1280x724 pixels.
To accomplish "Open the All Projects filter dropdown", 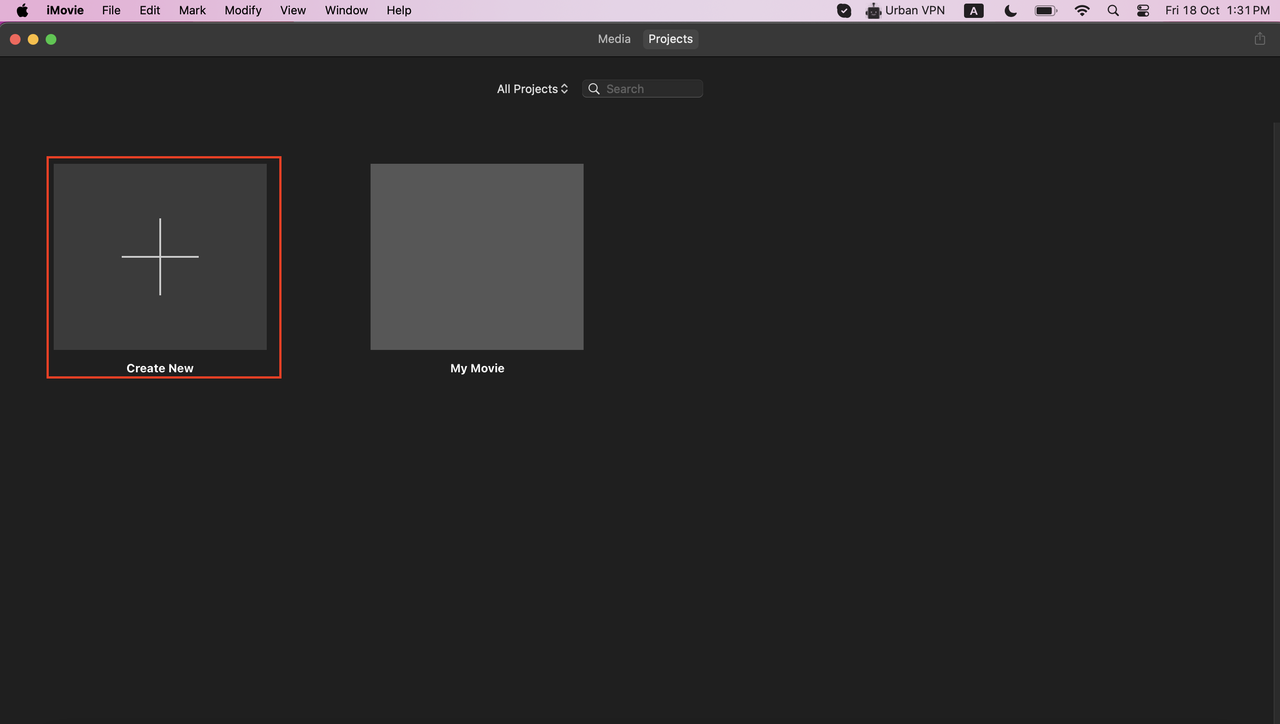I will coord(532,88).
